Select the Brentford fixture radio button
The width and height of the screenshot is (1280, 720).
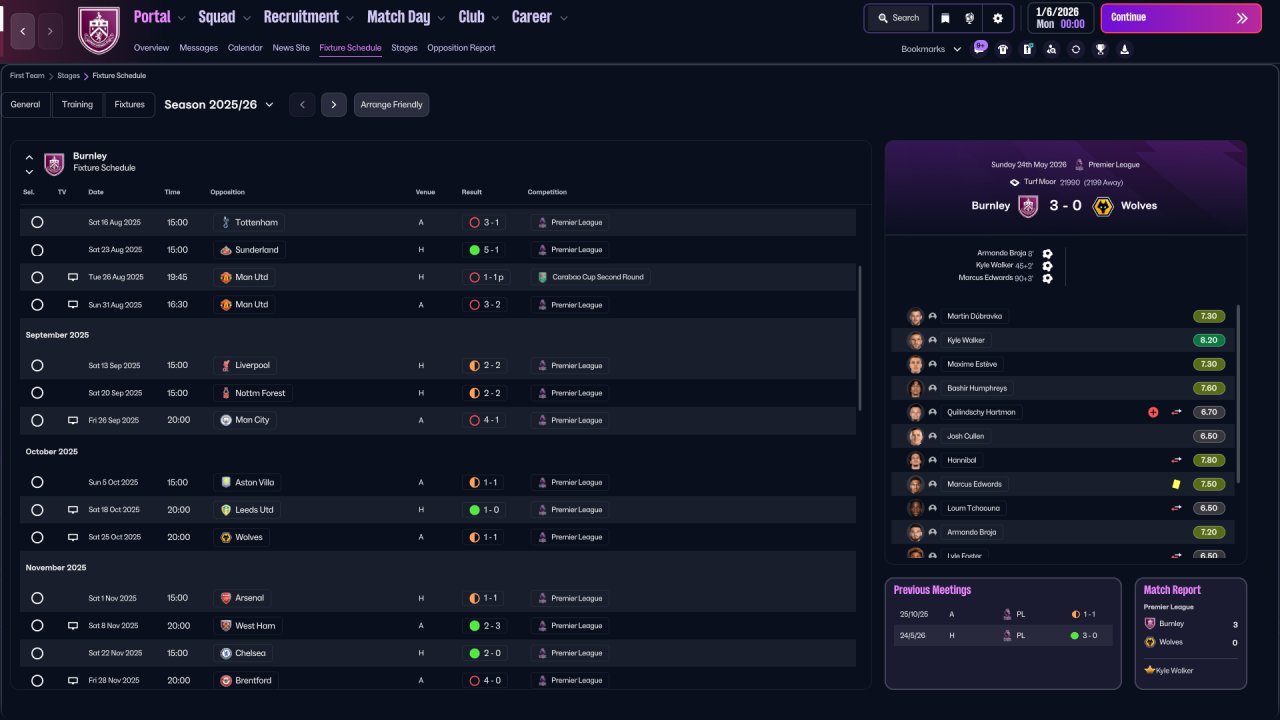pyautogui.click(x=37, y=681)
